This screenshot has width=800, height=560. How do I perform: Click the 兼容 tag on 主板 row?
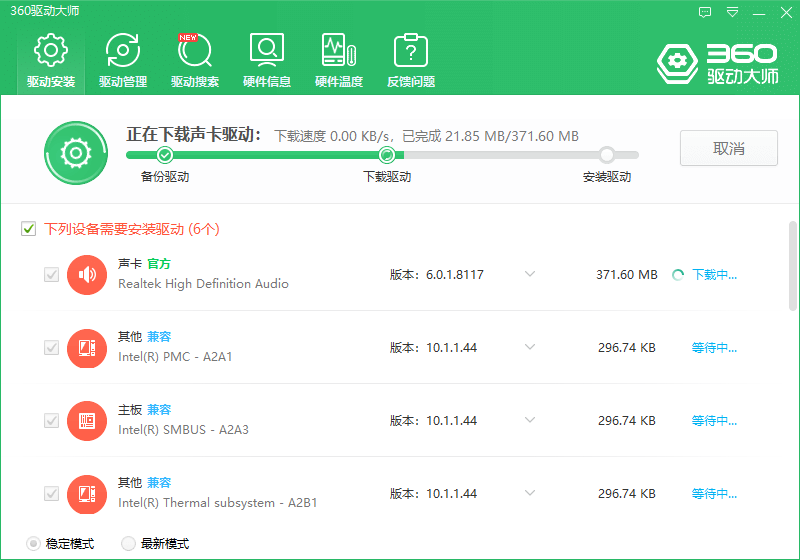click(159, 410)
